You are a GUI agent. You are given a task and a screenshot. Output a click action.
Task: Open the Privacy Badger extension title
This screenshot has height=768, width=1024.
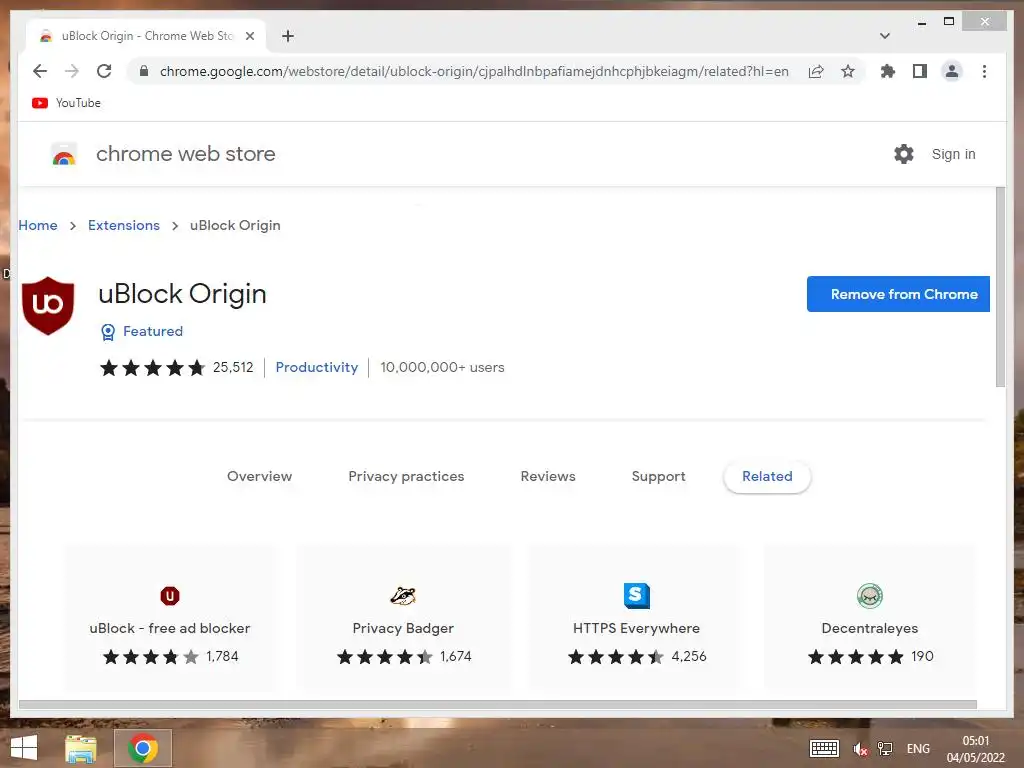[403, 628]
